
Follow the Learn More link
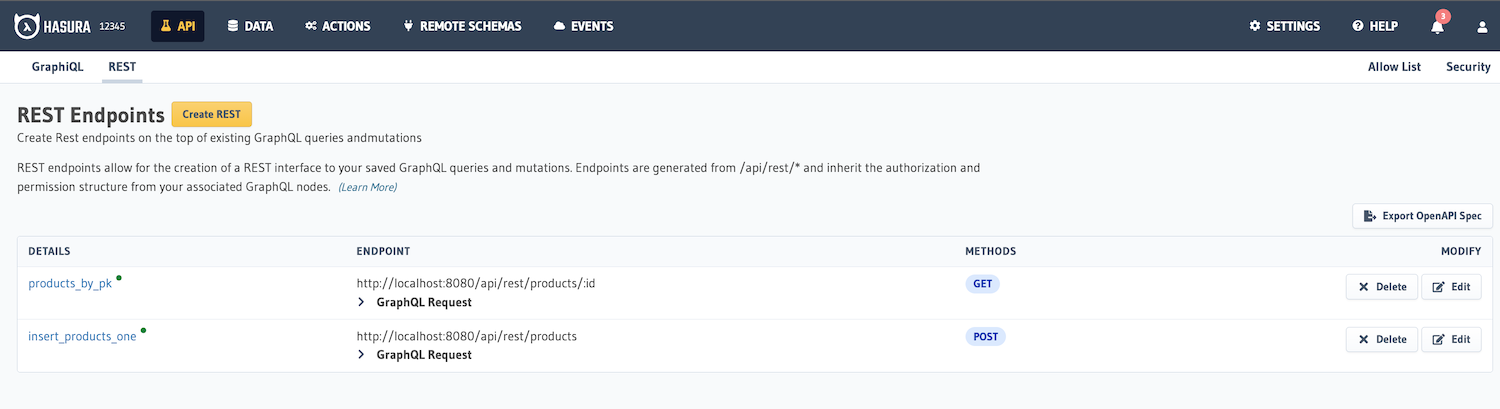point(367,187)
